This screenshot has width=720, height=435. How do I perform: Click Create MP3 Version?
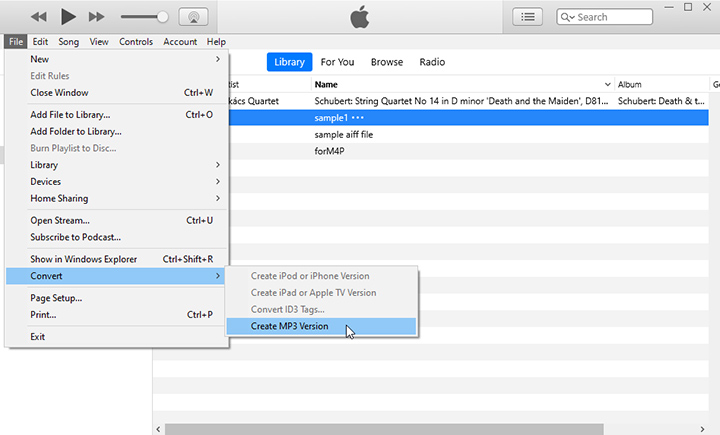pos(321,326)
